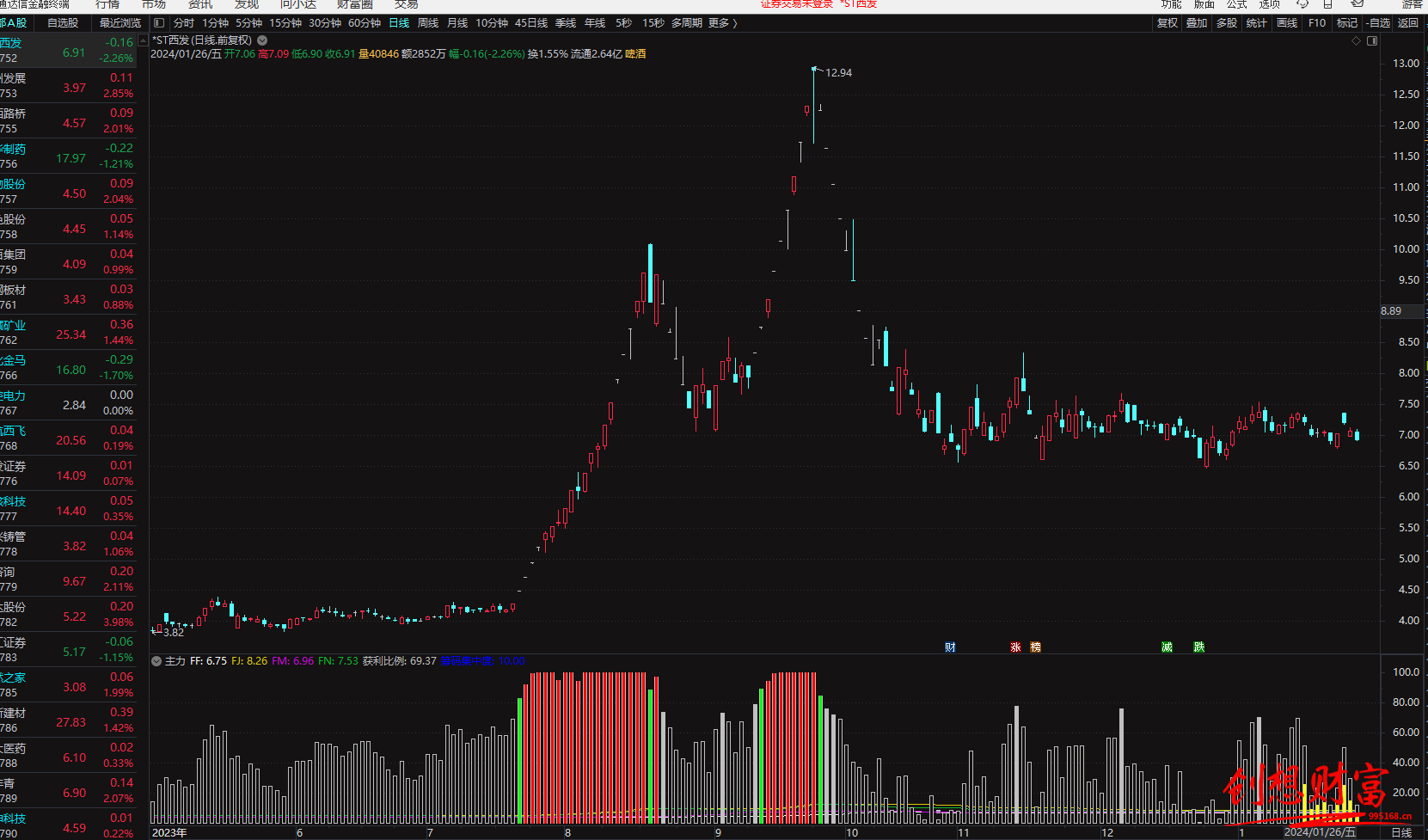1428x840 pixels.
Task: Toggle the right info panel icon
Action: (x=1372, y=40)
